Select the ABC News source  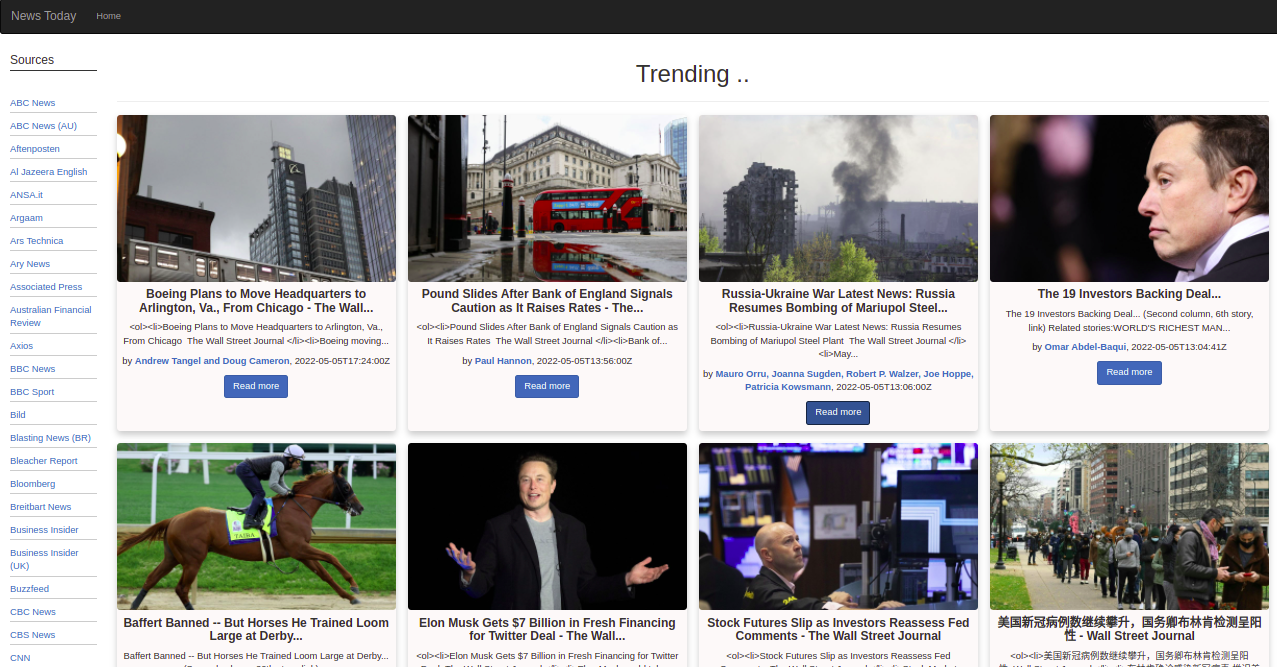tap(33, 103)
